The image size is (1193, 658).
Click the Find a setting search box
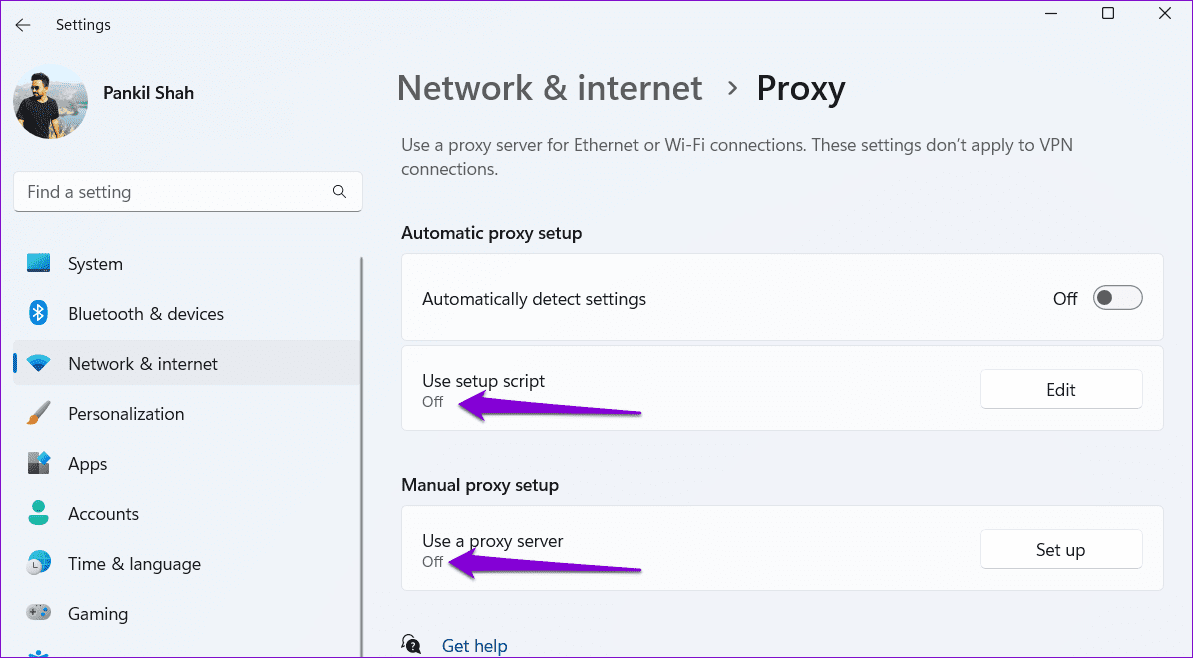175,192
